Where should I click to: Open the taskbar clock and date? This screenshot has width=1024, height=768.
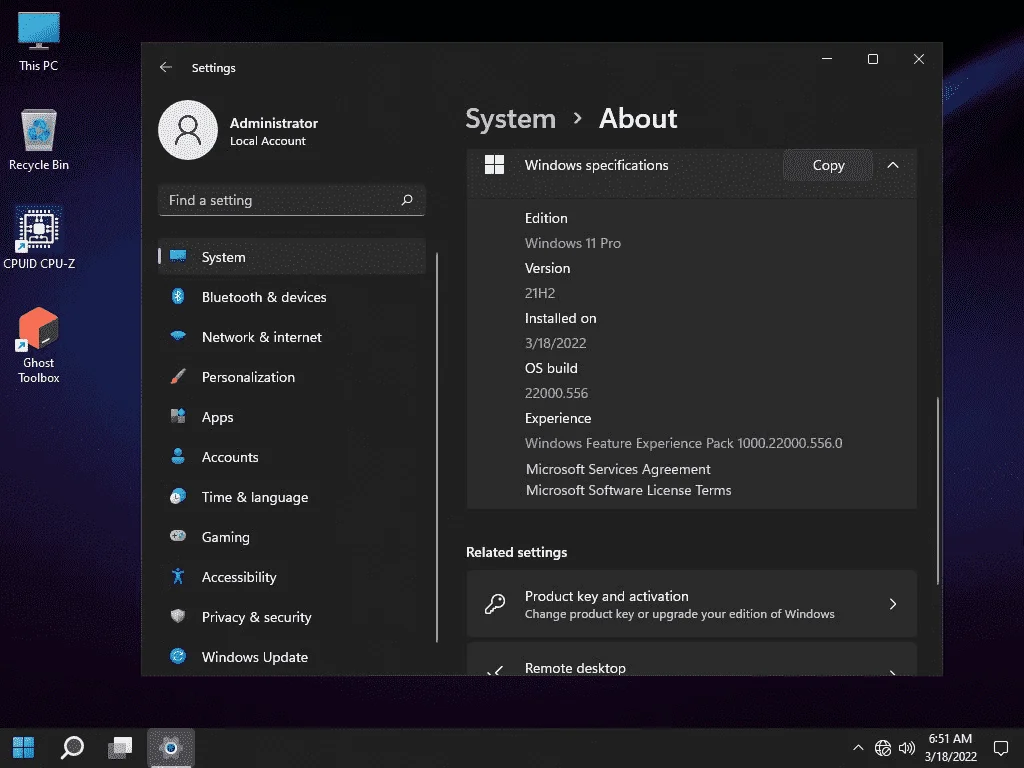(x=950, y=748)
